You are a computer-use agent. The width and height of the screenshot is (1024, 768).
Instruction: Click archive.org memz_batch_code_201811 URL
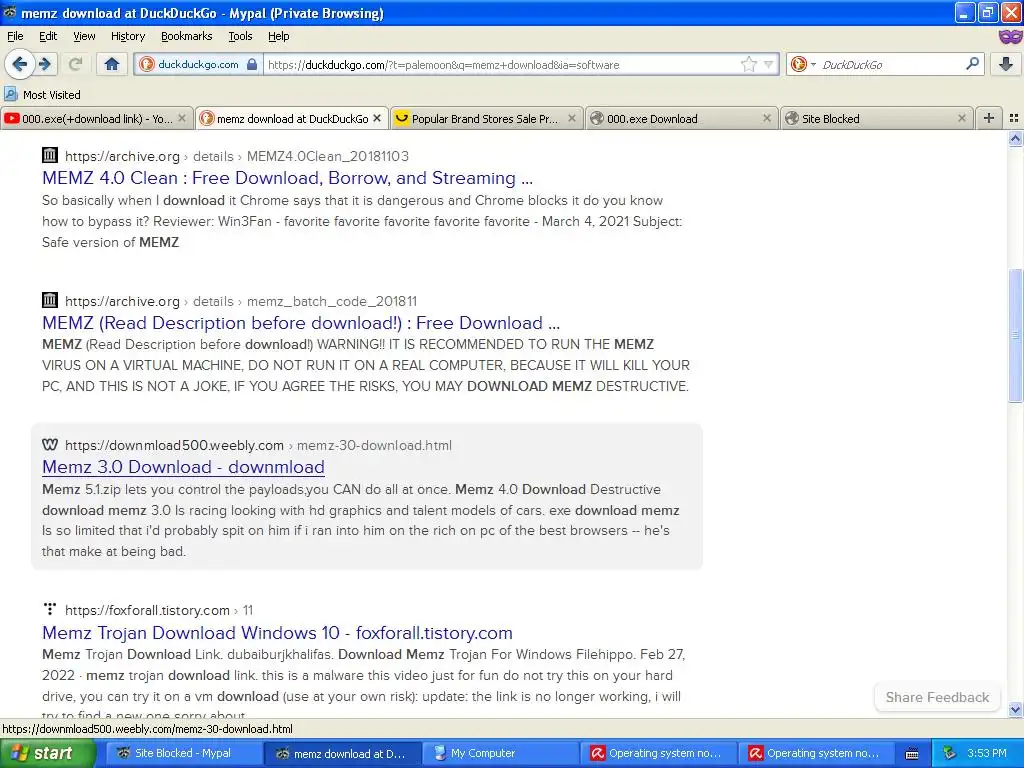(240, 301)
